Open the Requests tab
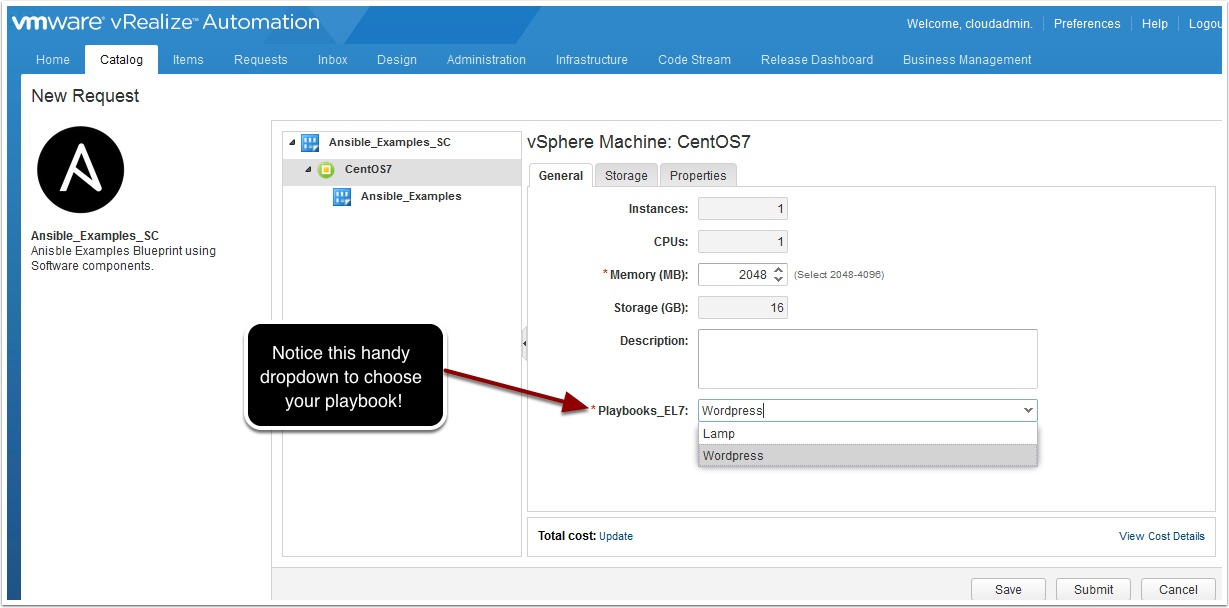 [x=261, y=60]
